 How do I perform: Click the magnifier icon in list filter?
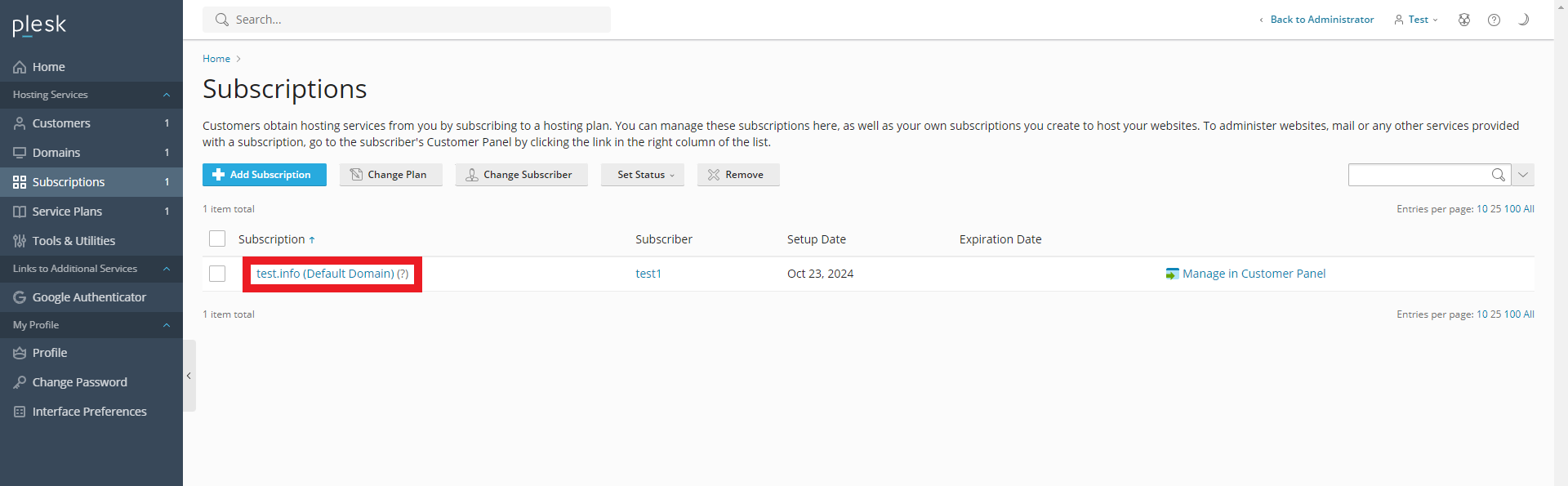1498,175
